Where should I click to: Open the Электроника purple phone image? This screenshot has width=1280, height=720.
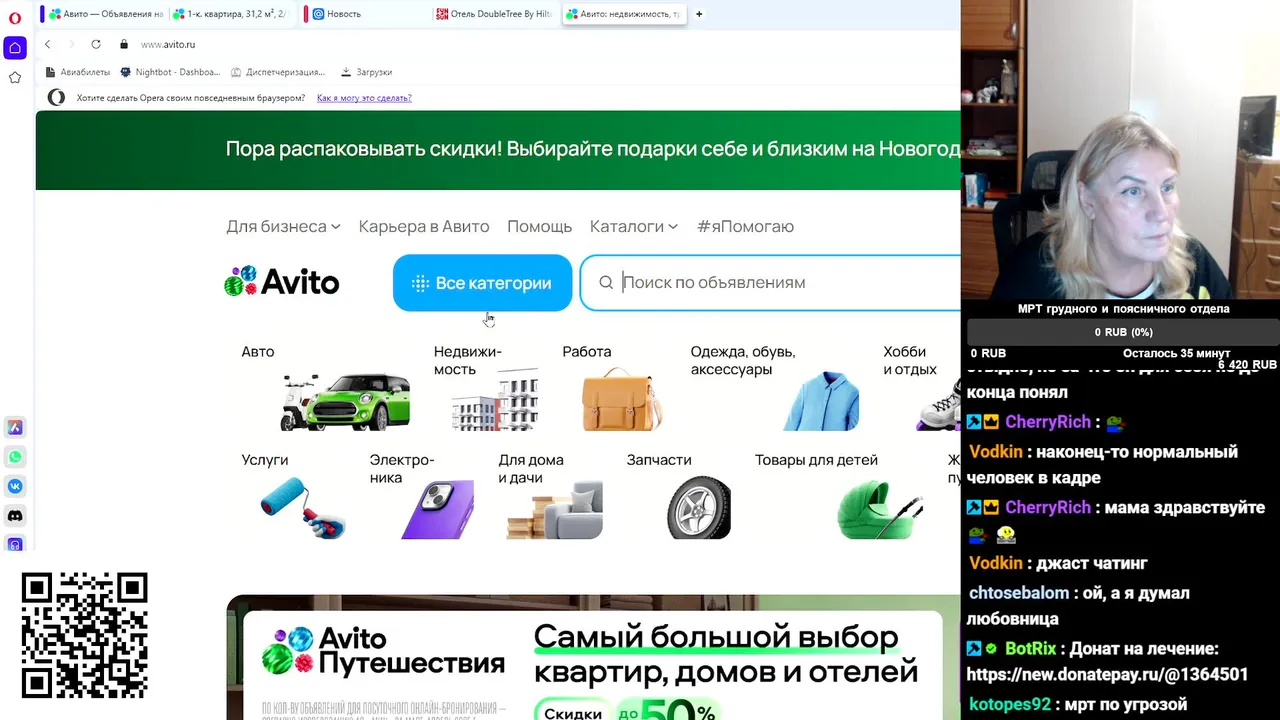click(x=437, y=510)
